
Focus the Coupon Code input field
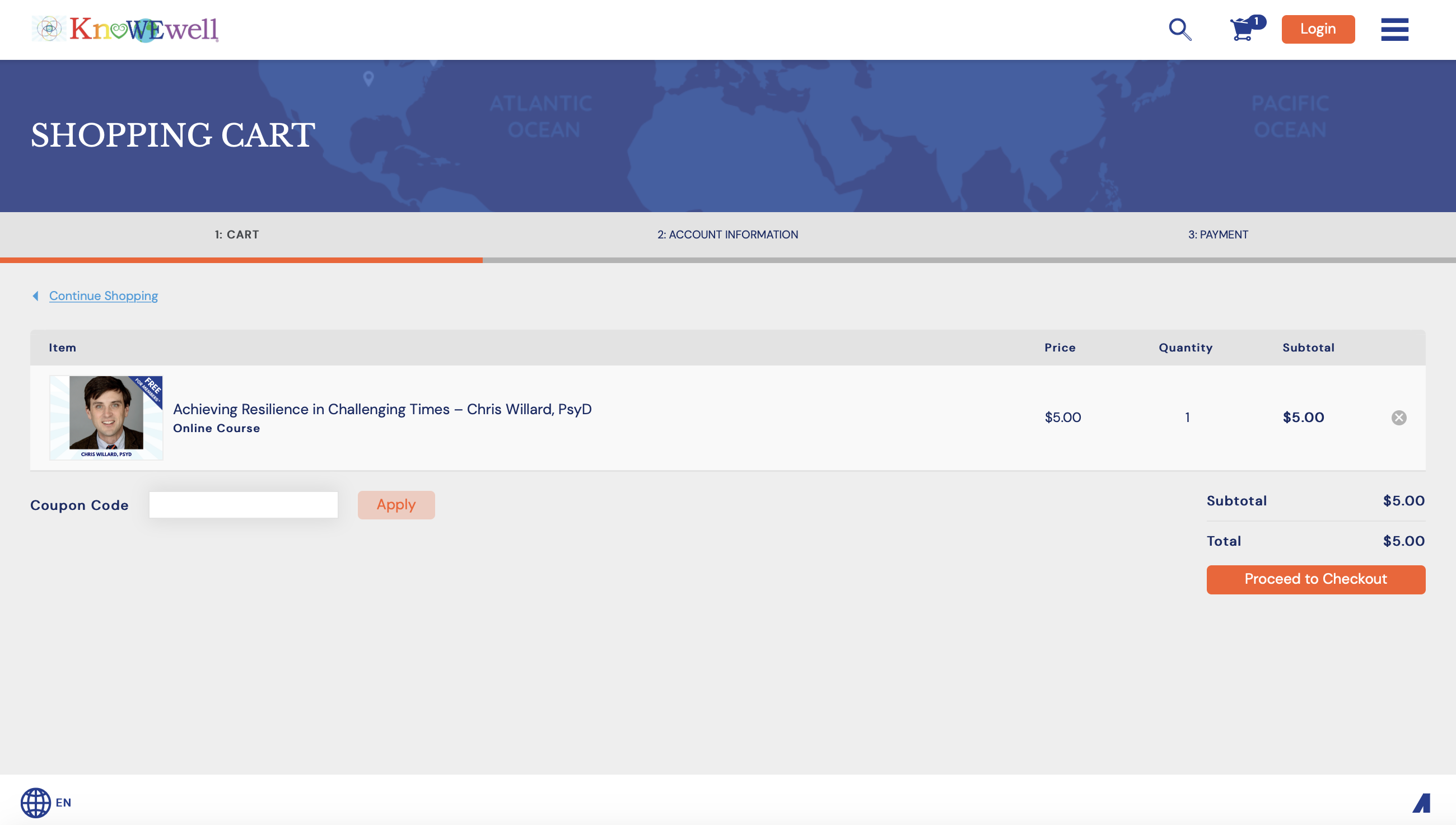(x=244, y=504)
